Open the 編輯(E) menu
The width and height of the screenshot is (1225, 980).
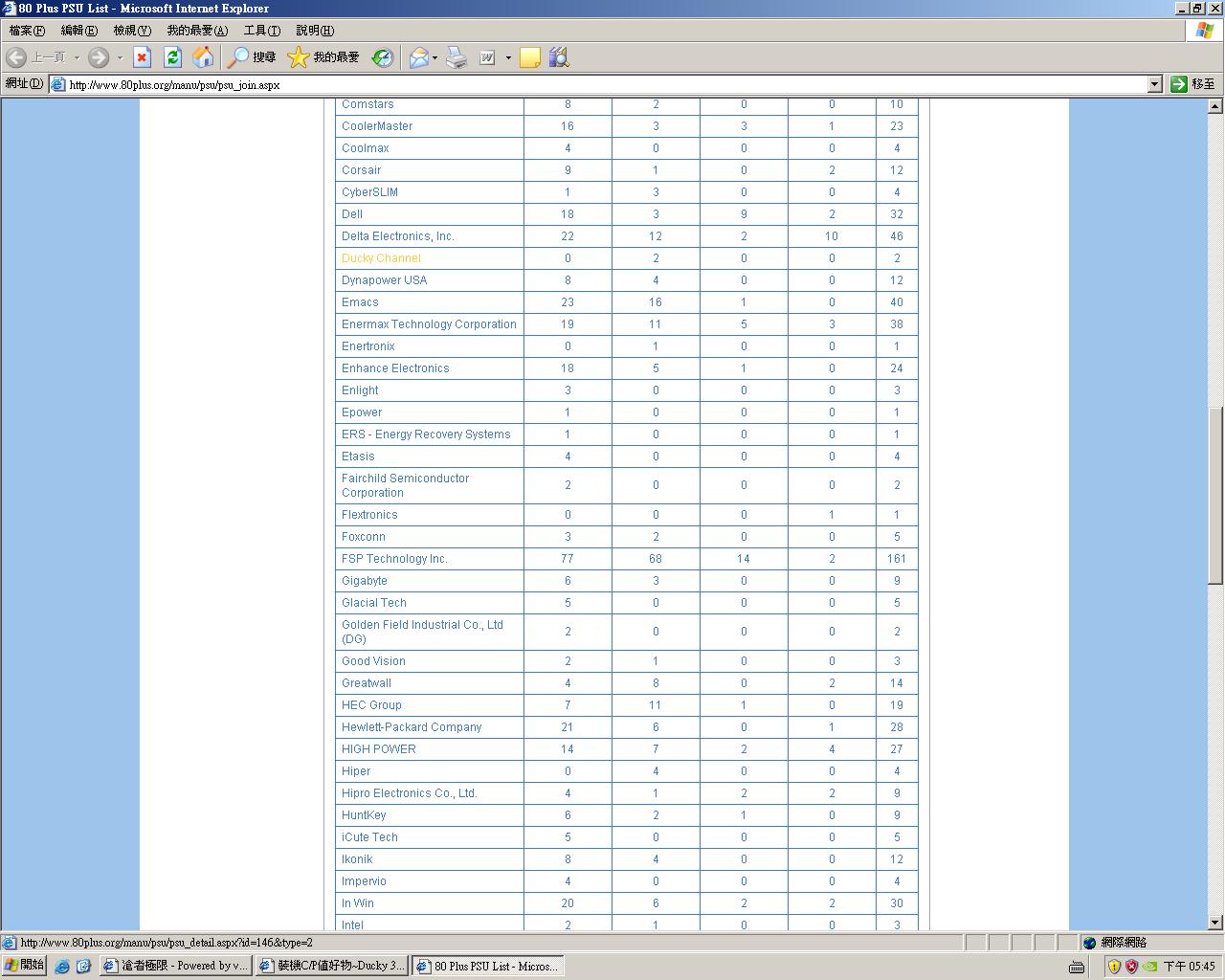78,31
